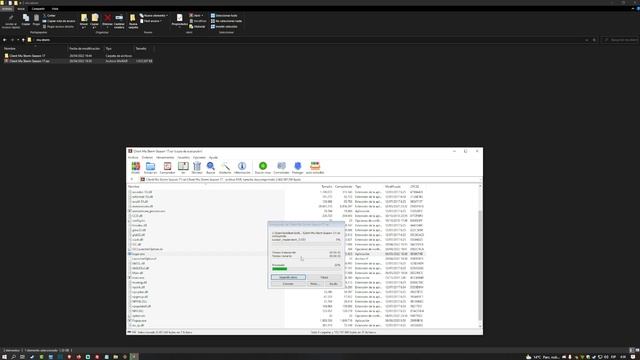Click Nueva carpeta in Explorer ribbon

(x=133, y=21)
